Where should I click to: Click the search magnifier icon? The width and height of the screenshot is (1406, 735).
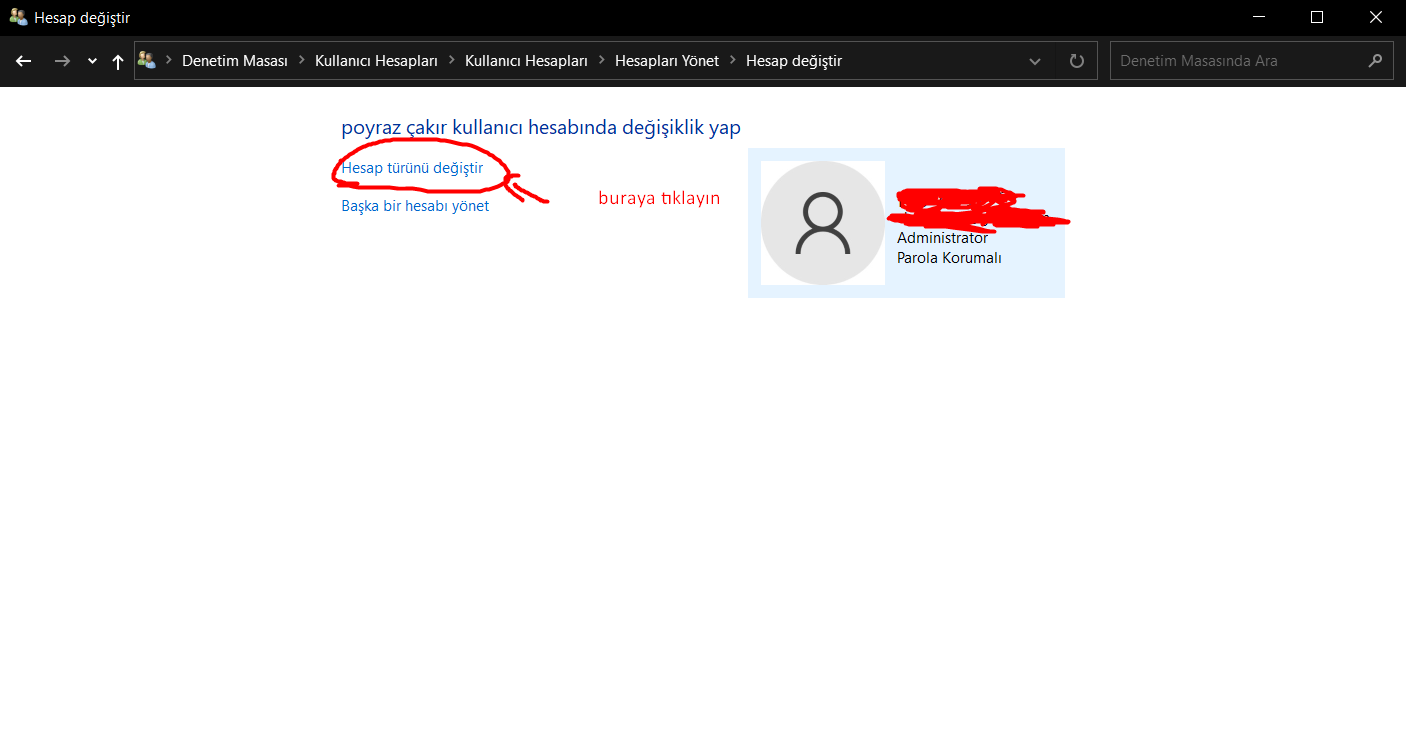click(x=1376, y=61)
